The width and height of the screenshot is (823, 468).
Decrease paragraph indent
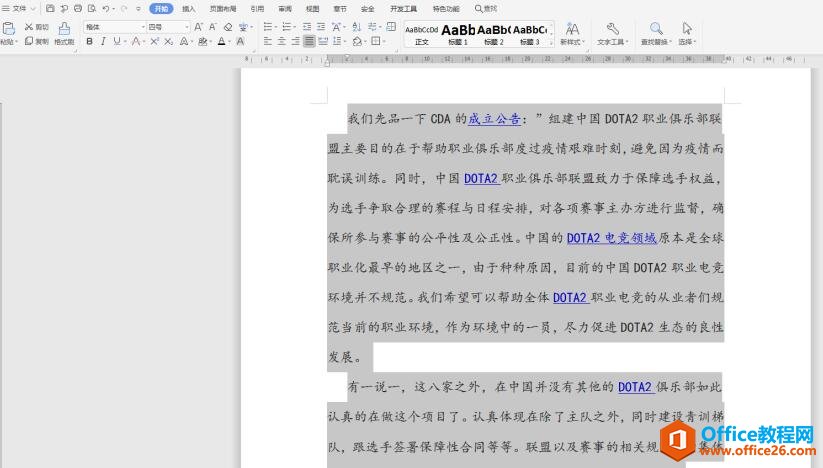coord(307,27)
